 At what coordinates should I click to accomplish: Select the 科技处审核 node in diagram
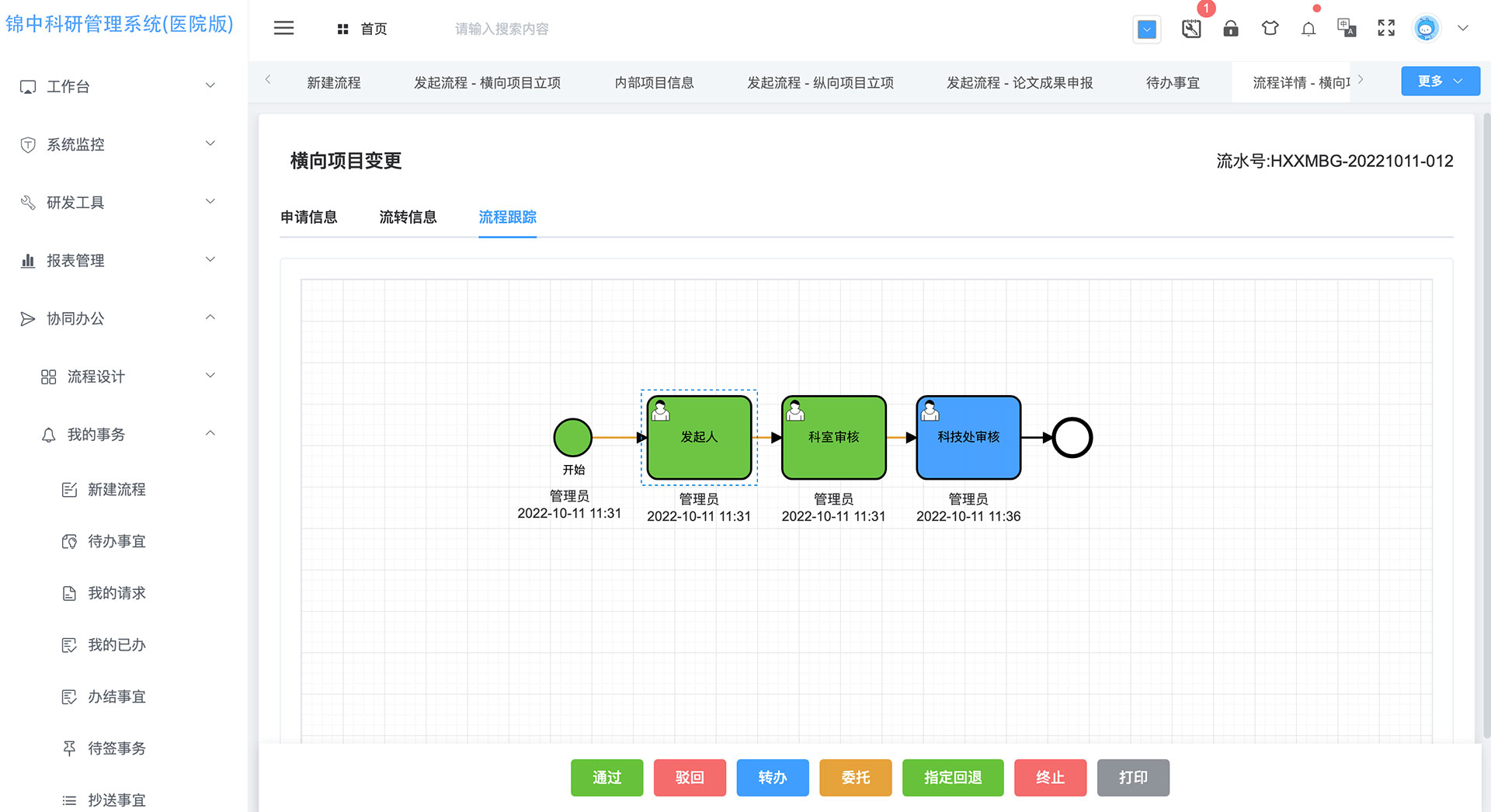(x=968, y=438)
